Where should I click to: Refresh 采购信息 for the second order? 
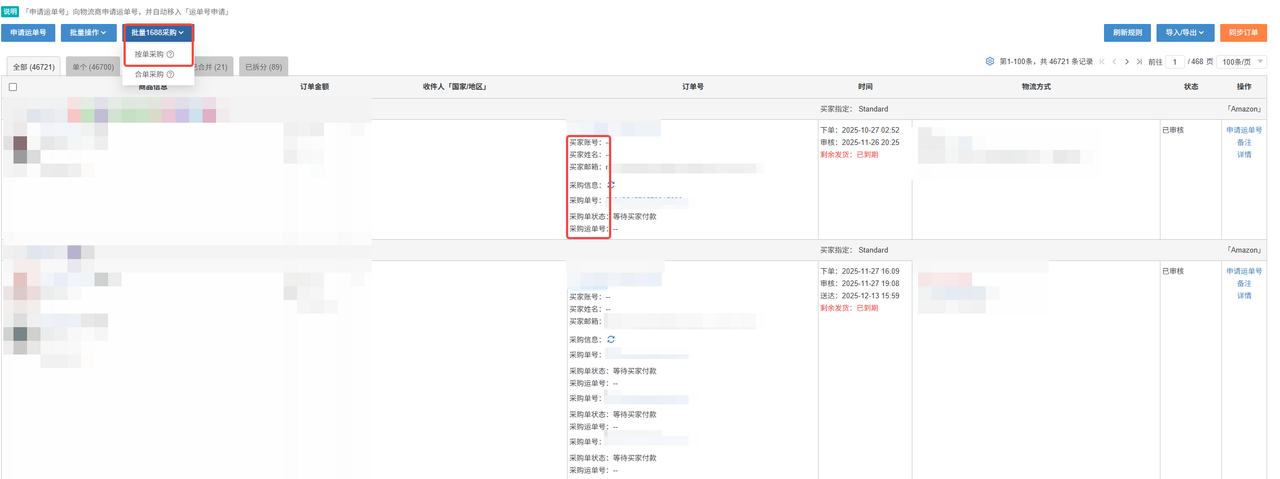point(611,340)
